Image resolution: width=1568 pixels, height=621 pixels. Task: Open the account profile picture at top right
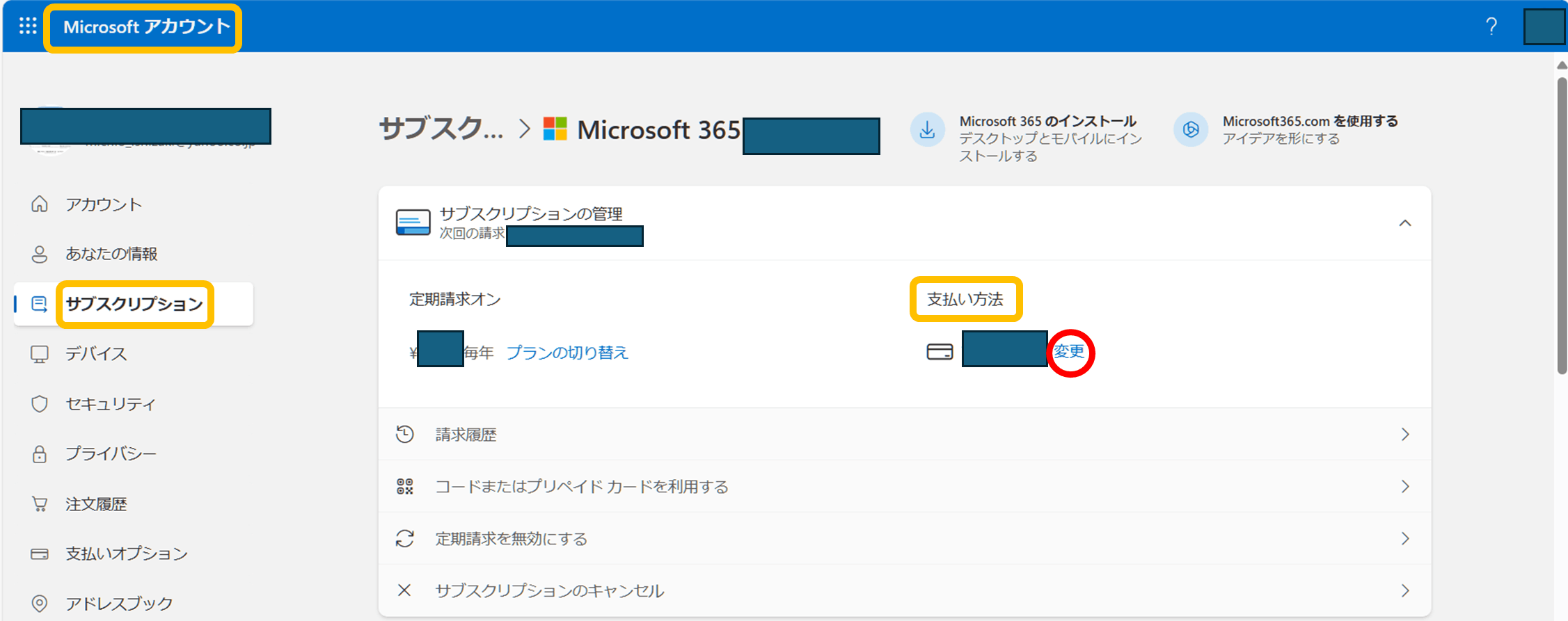(1544, 27)
